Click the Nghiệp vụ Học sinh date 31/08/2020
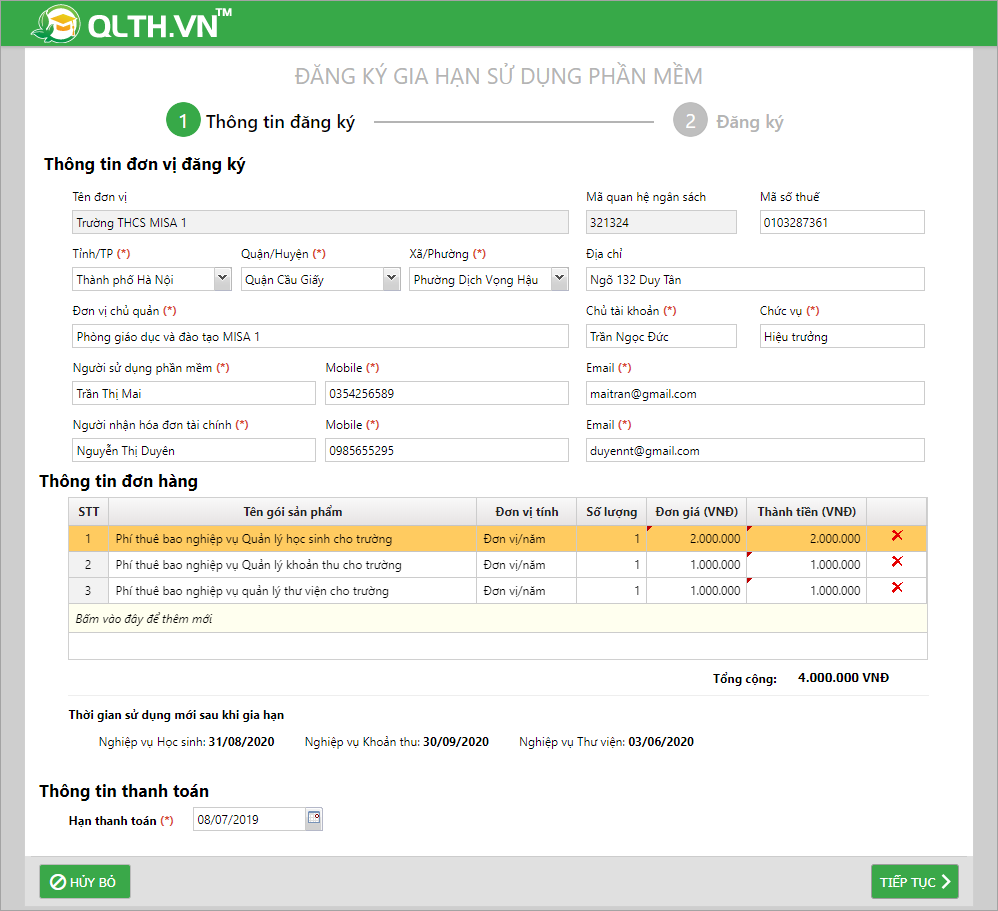This screenshot has height=911, width=998. point(241,742)
